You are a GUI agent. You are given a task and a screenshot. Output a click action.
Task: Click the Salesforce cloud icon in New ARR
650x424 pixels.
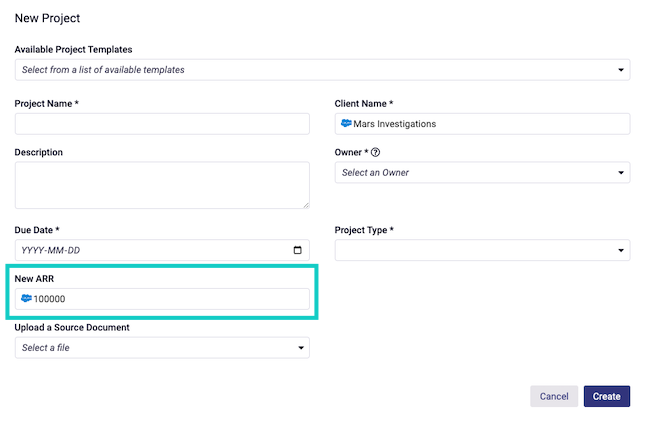[26, 298]
